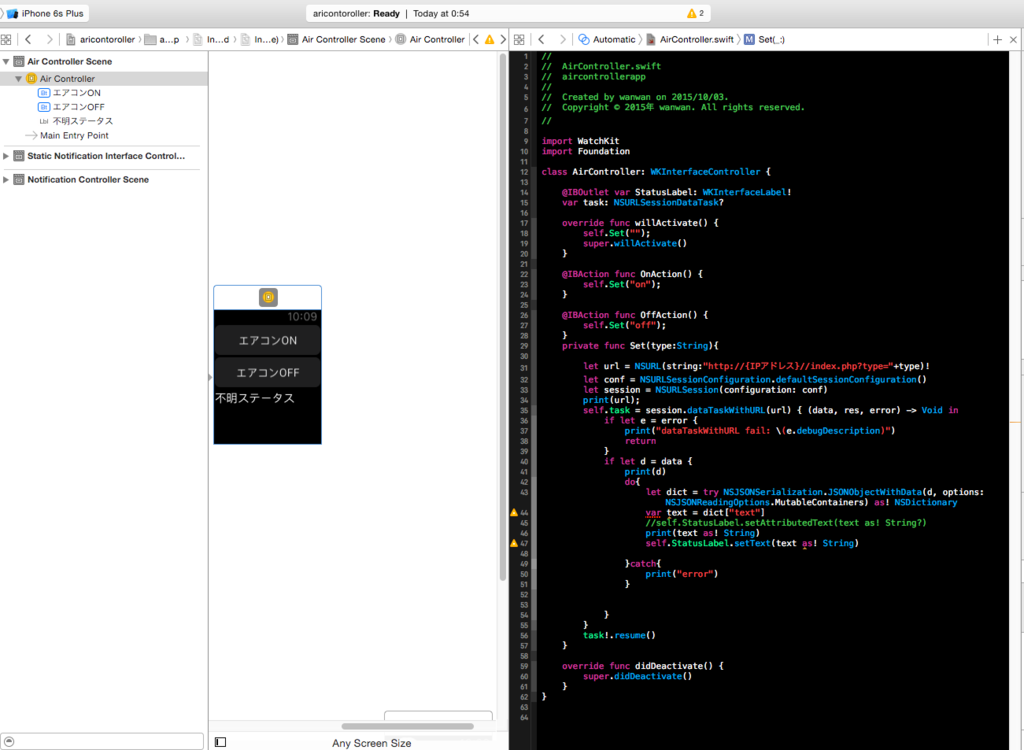Open Air Controller Scene jump bar segment
The image size is (1024, 750).
click(x=336, y=39)
